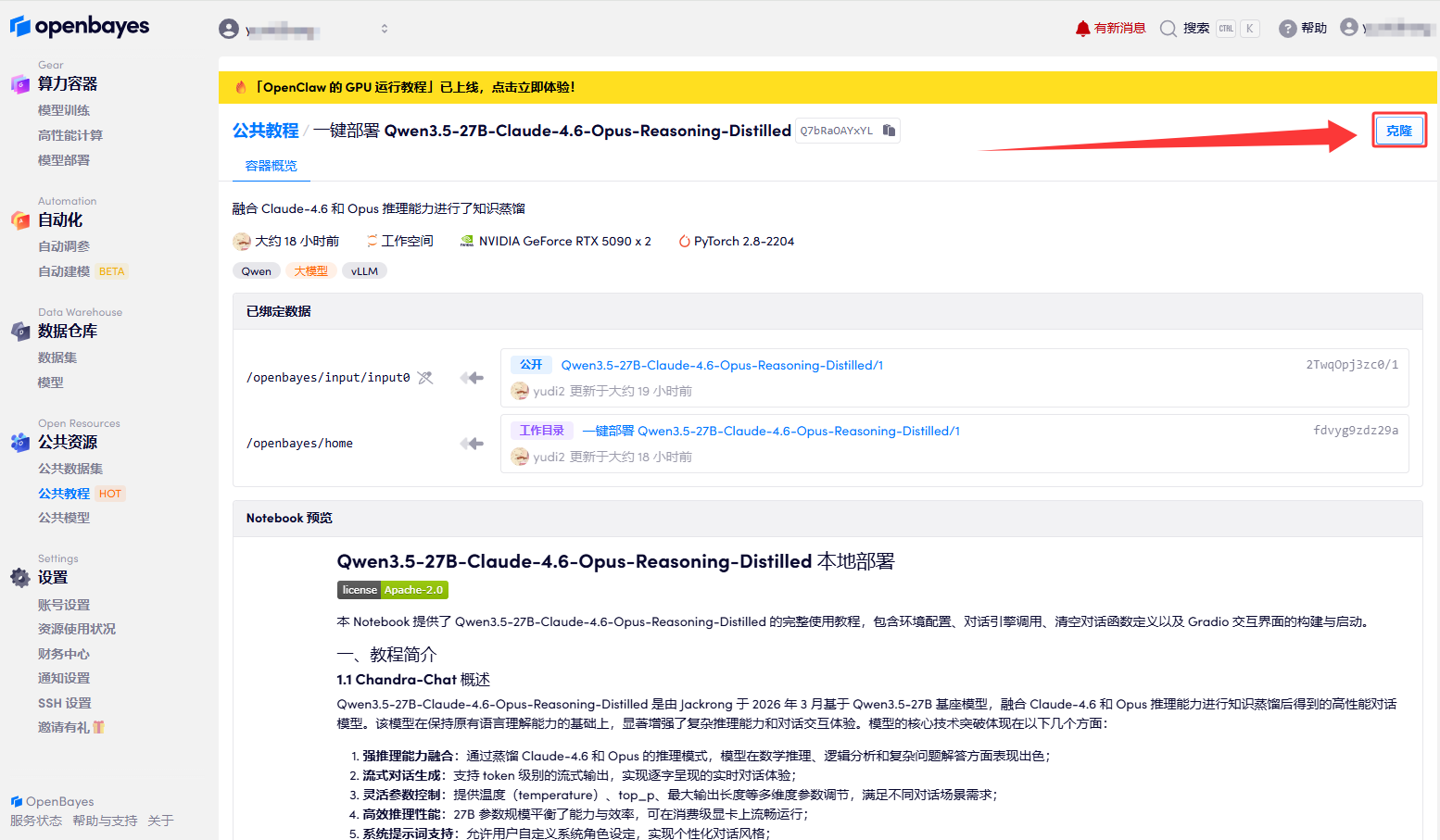Click the 工作空间 loop icon

pyautogui.click(x=372, y=242)
